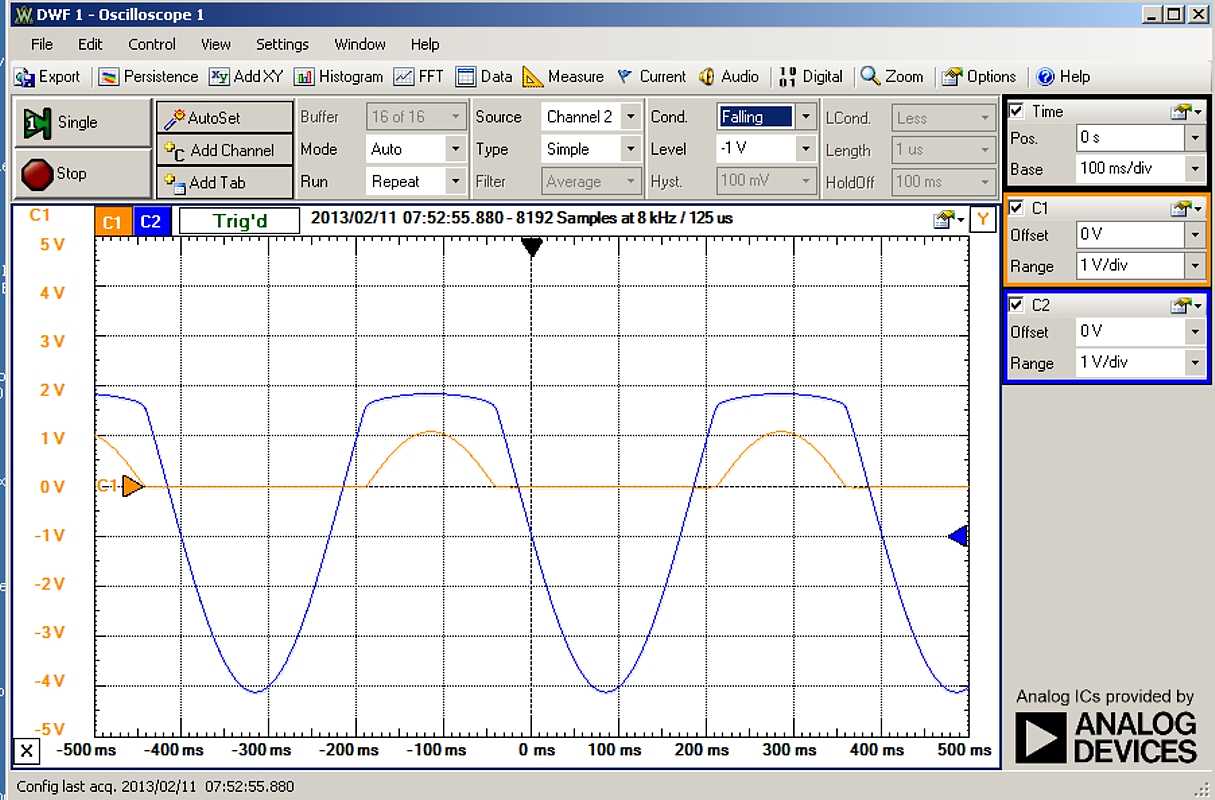
Task: Click the blue C2 trigger level marker
Action: (x=958, y=536)
